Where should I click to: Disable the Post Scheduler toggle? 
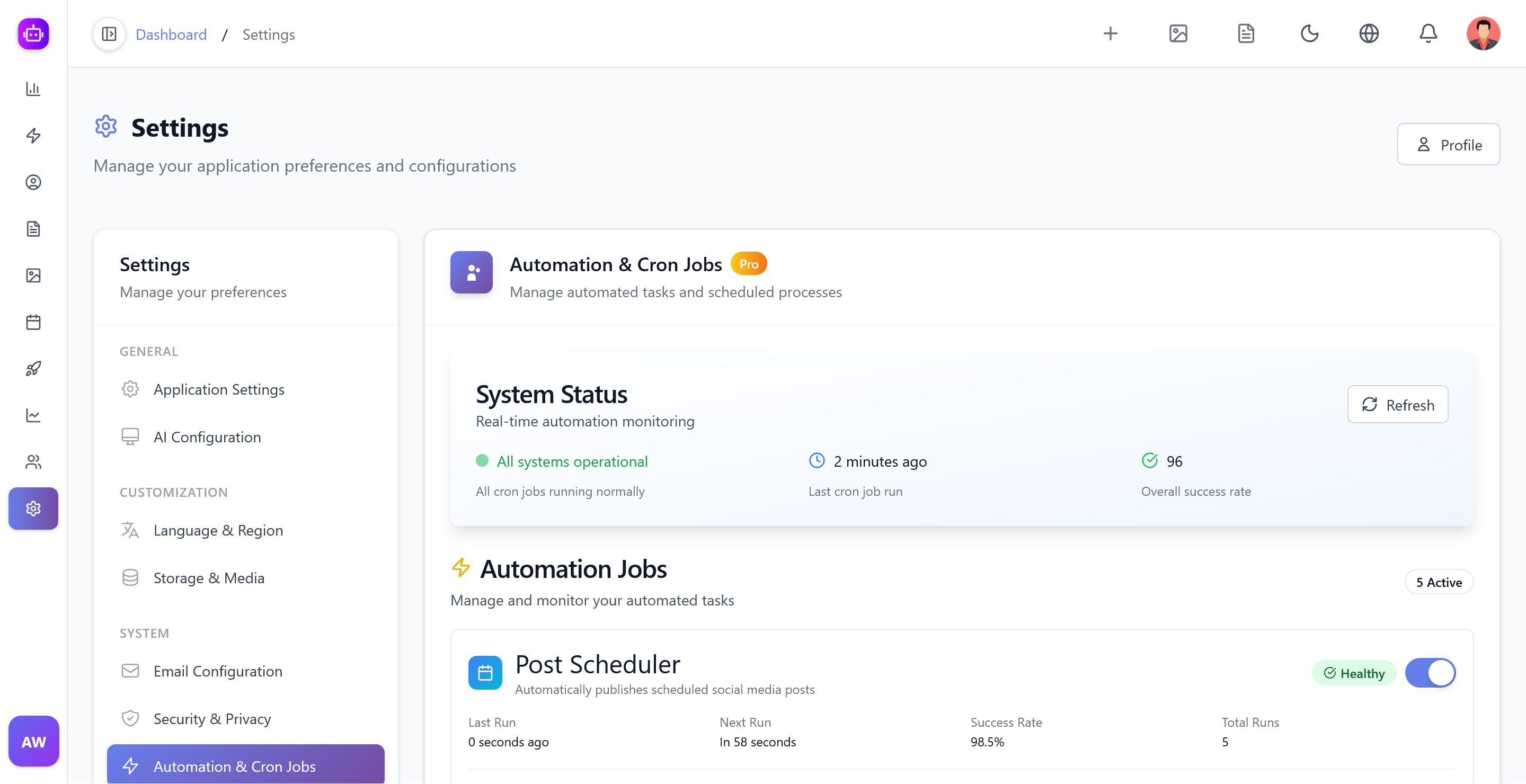pos(1431,673)
